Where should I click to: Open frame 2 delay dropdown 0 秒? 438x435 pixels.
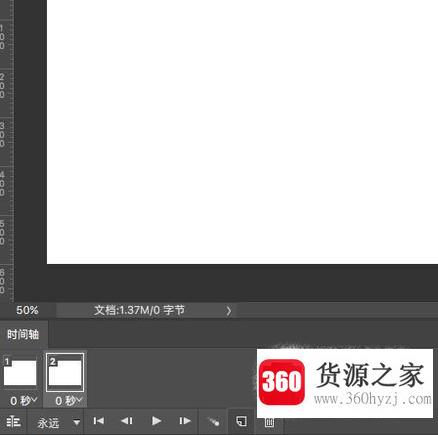tap(68, 400)
